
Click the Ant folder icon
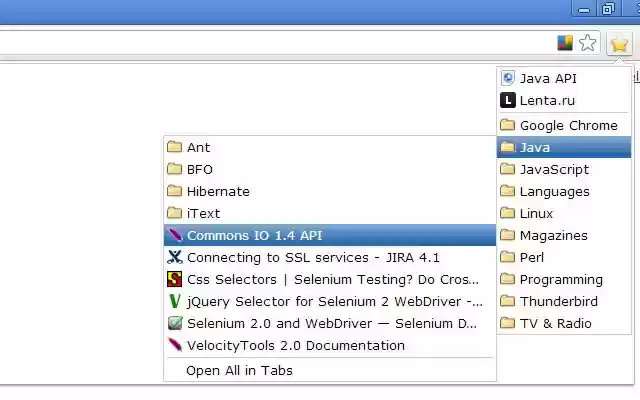pyautogui.click(x=175, y=147)
